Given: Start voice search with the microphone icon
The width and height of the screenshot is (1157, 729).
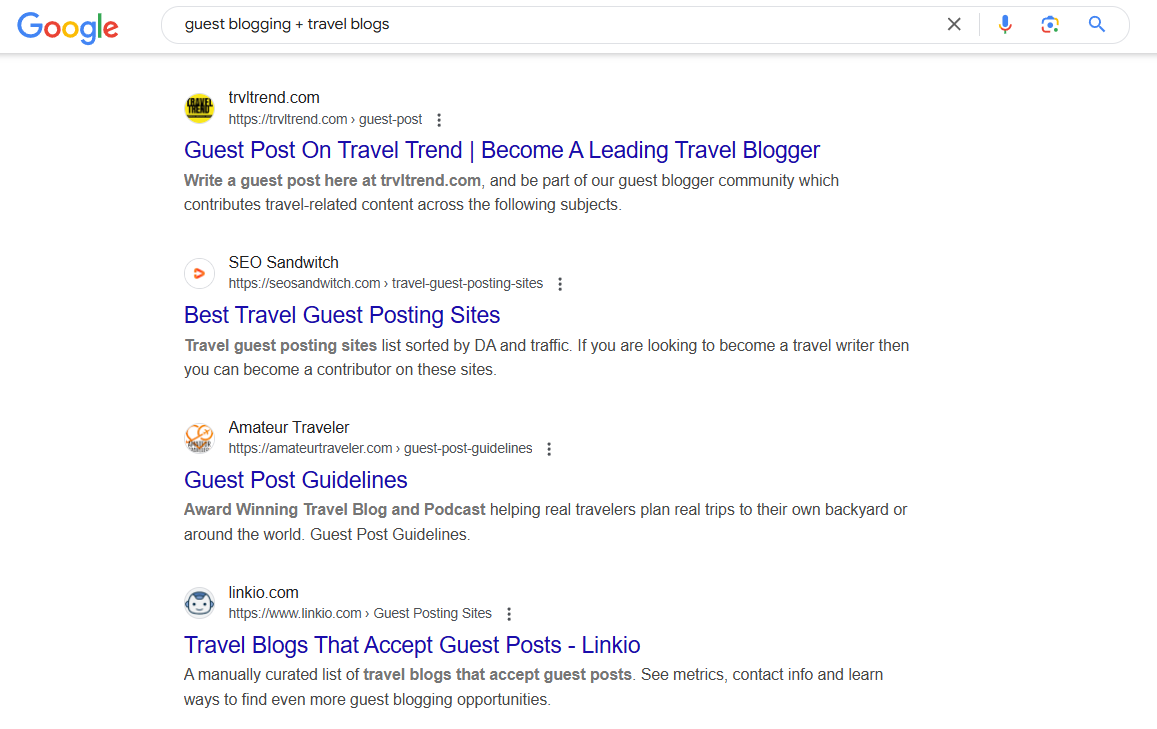Looking at the screenshot, I should coord(1004,24).
